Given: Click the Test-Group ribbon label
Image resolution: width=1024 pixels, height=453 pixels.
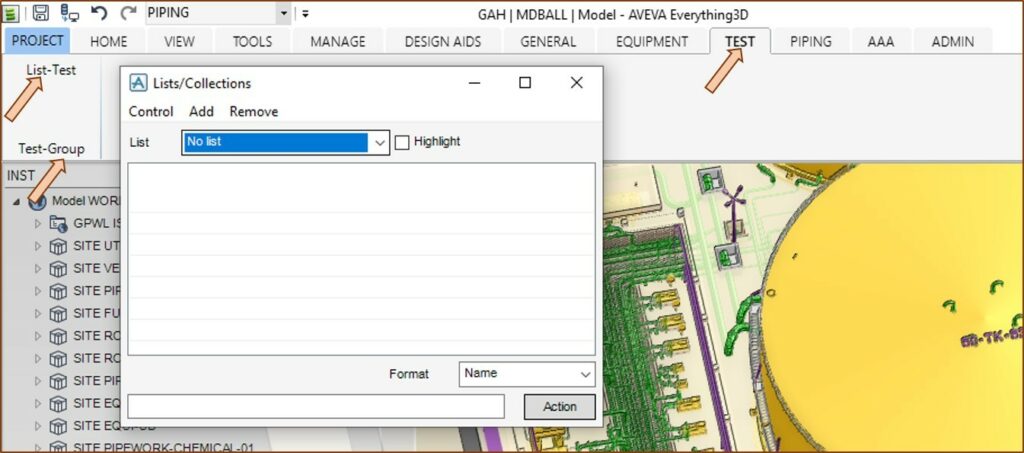Looking at the screenshot, I should pyautogui.click(x=51, y=149).
